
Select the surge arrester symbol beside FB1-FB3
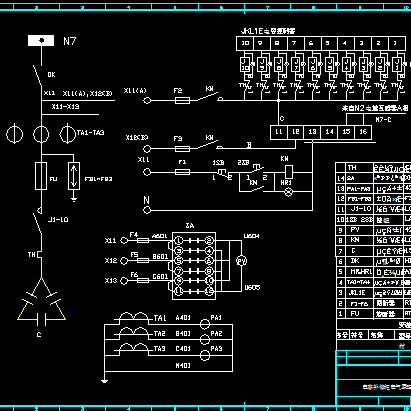tap(74, 176)
